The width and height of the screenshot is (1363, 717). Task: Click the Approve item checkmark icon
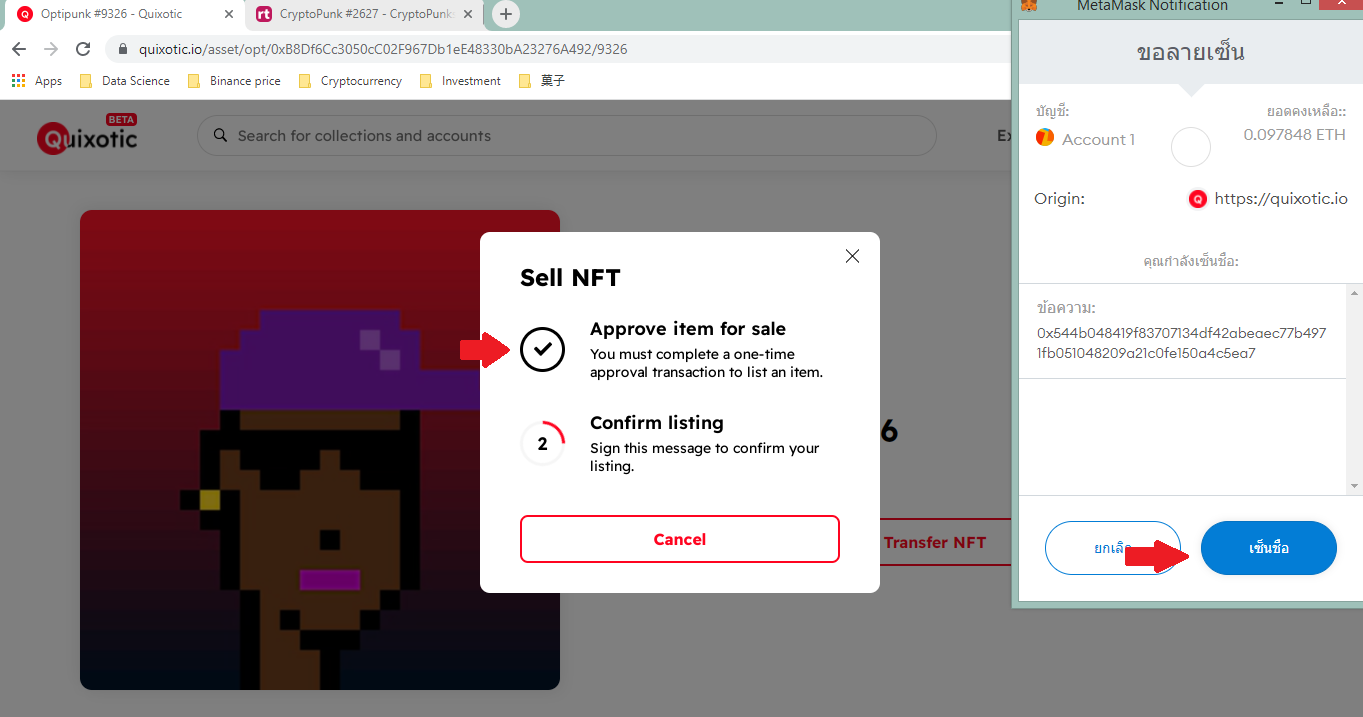tap(542, 349)
